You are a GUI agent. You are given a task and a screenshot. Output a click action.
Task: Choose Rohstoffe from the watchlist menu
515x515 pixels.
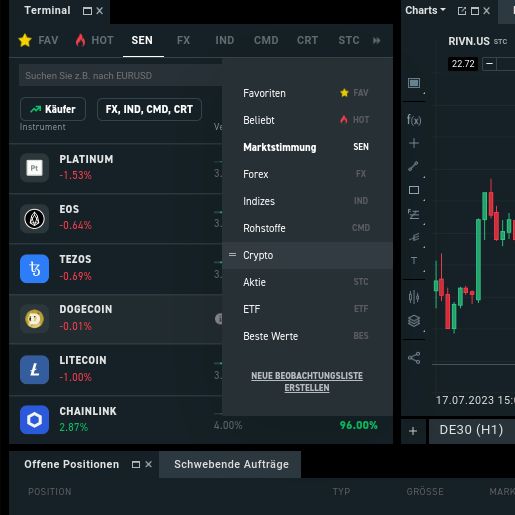[x=307, y=228]
